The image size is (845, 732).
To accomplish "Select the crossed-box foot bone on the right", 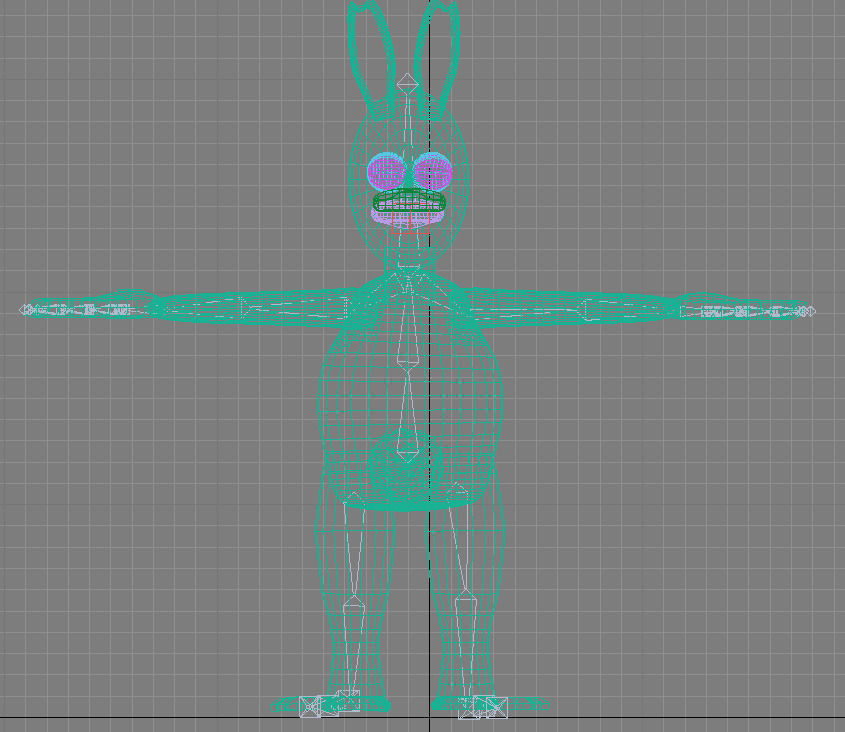I will click(496, 707).
